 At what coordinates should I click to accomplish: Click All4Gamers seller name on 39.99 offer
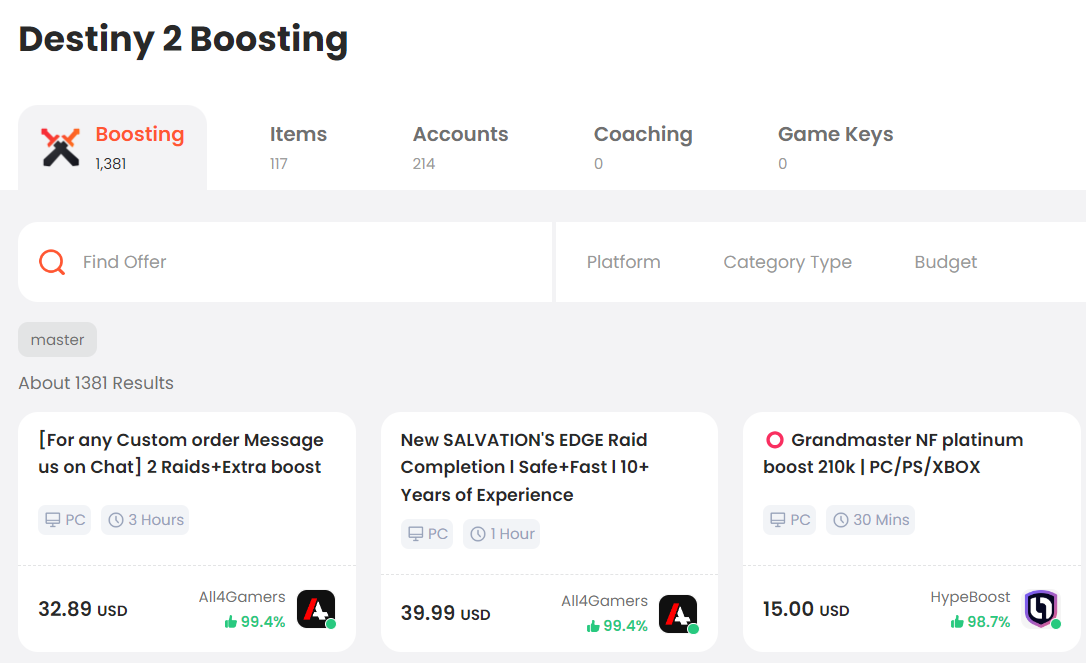coord(604,601)
